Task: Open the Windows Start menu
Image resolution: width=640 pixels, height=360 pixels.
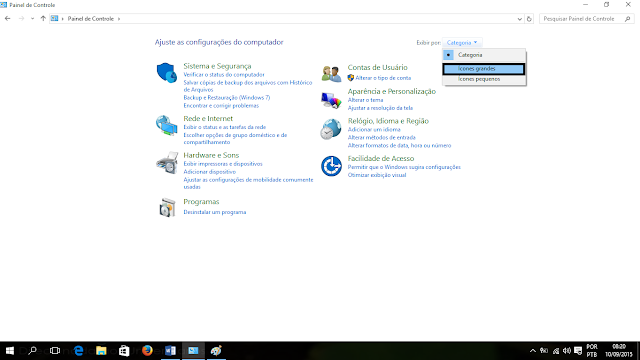Action: click(x=10, y=351)
